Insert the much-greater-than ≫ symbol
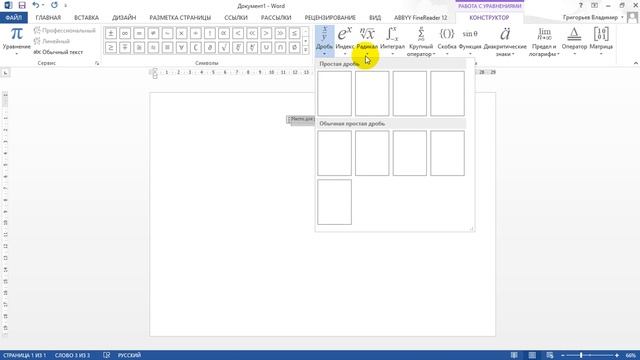 click(x=280, y=33)
